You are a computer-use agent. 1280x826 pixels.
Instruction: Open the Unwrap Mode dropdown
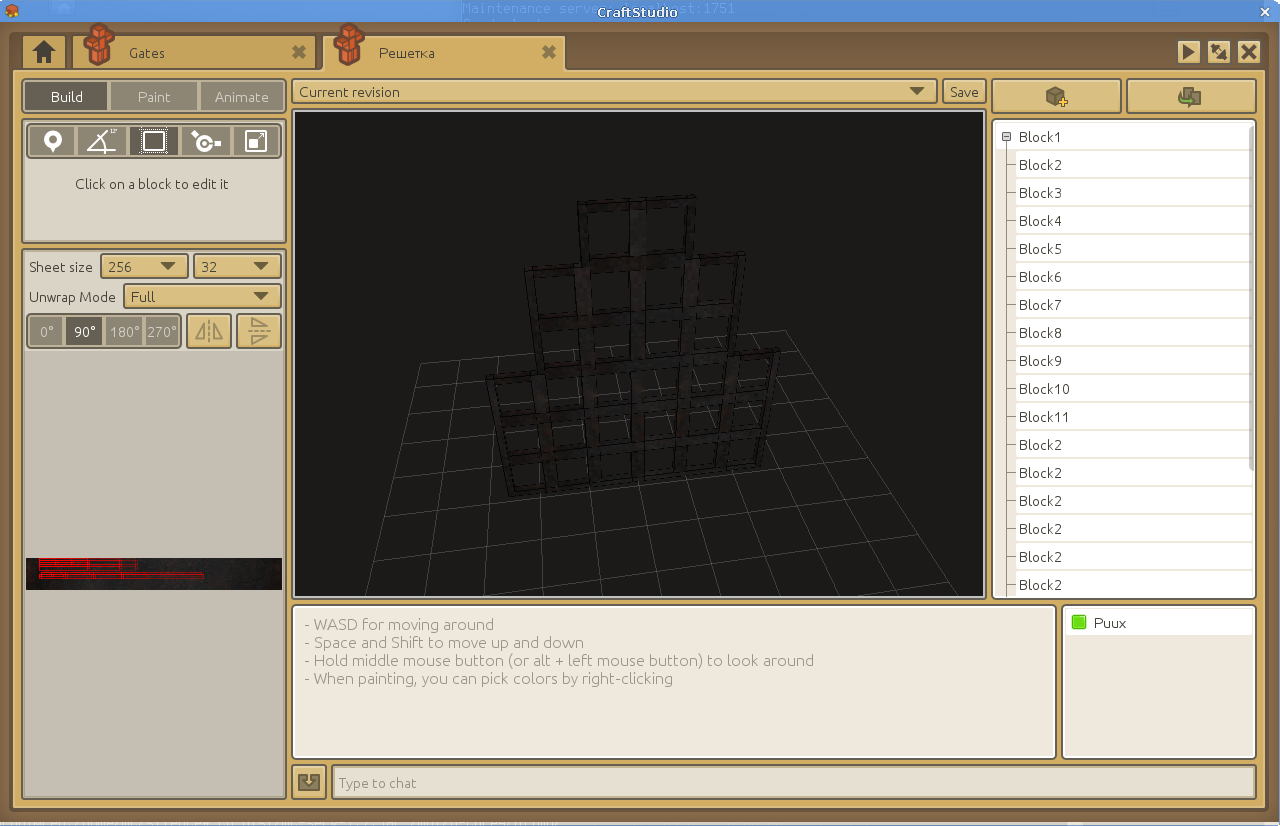202,297
